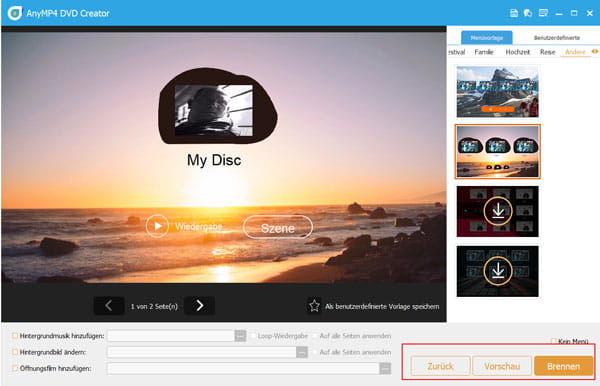The height and width of the screenshot is (386, 600).
Task: Enable the Hintergrundbild ändern checkbox
Action: [x=15, y=352]
